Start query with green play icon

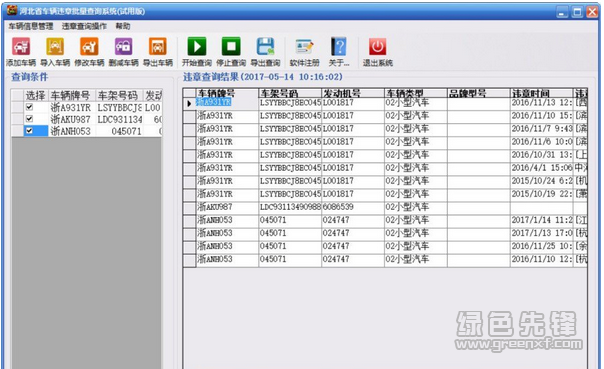coord(197,47)
